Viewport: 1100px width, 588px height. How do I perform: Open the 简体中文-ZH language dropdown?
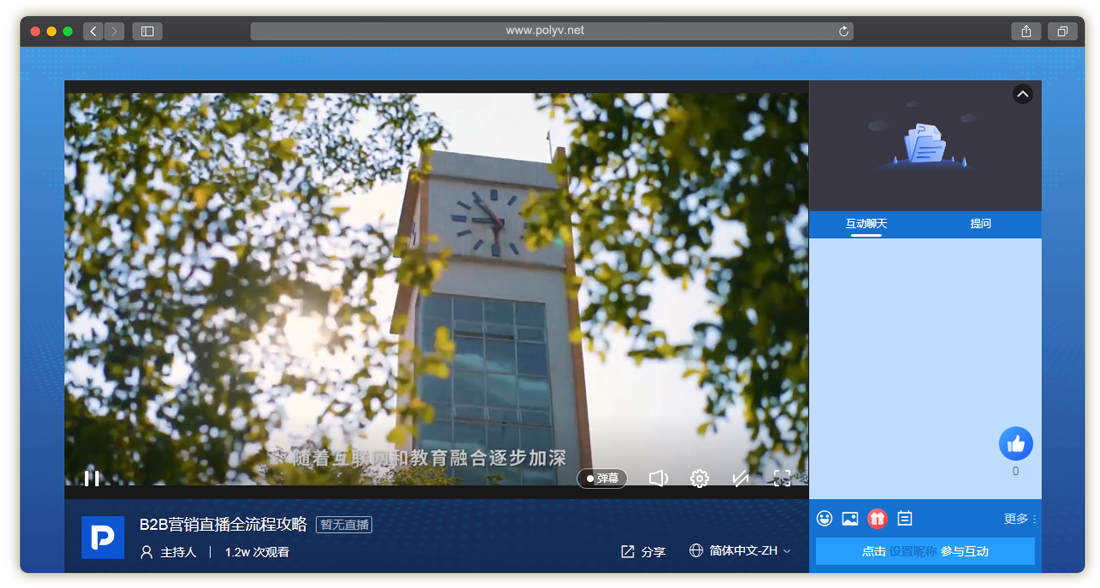[740, 551]
